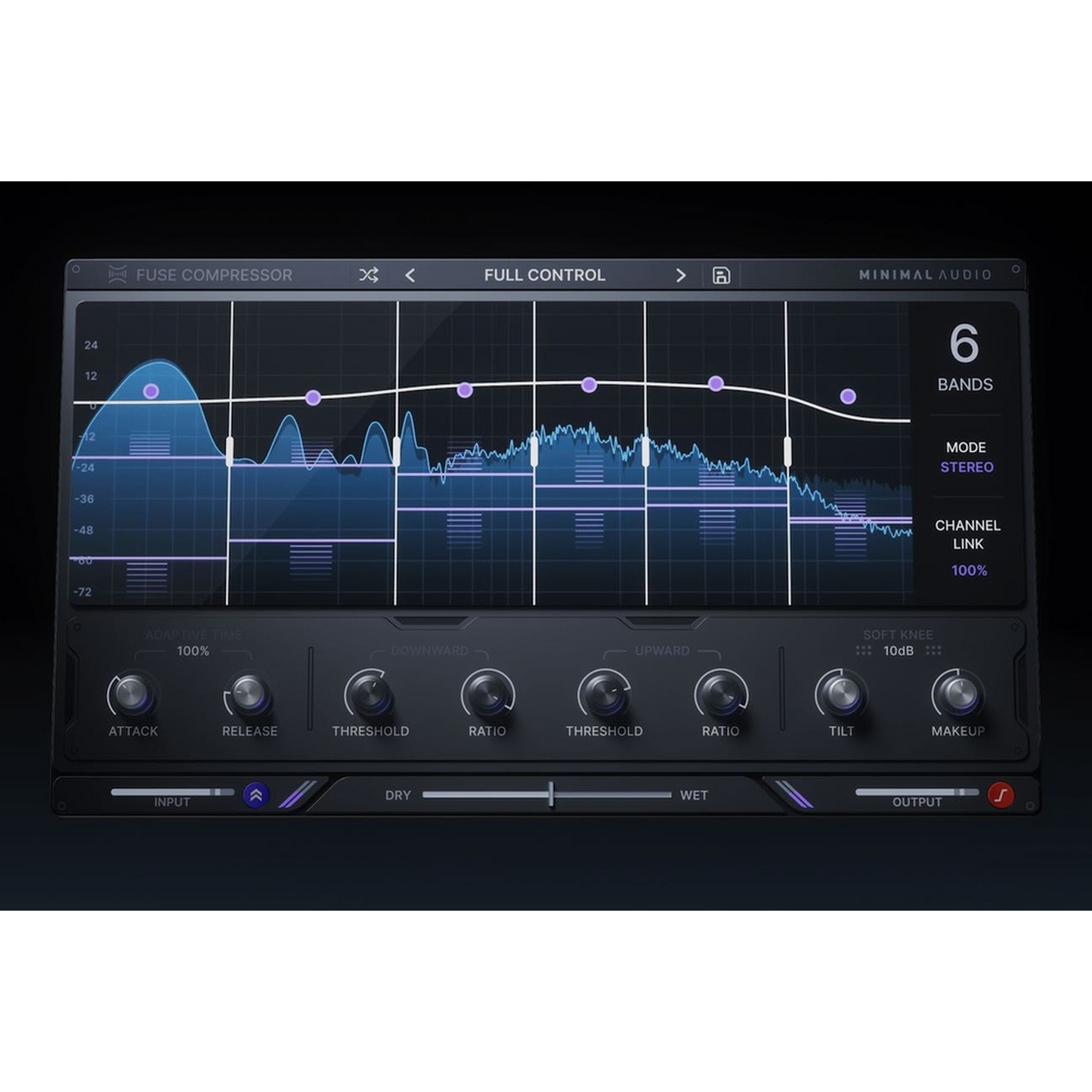Click the Channel Link 100% value
The height and width of the screenshot is (1092, 1092).
click(x=969, y=571)
